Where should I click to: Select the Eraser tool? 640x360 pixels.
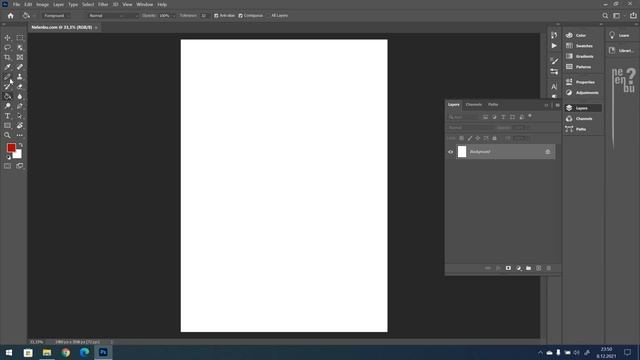pos(20,87)
